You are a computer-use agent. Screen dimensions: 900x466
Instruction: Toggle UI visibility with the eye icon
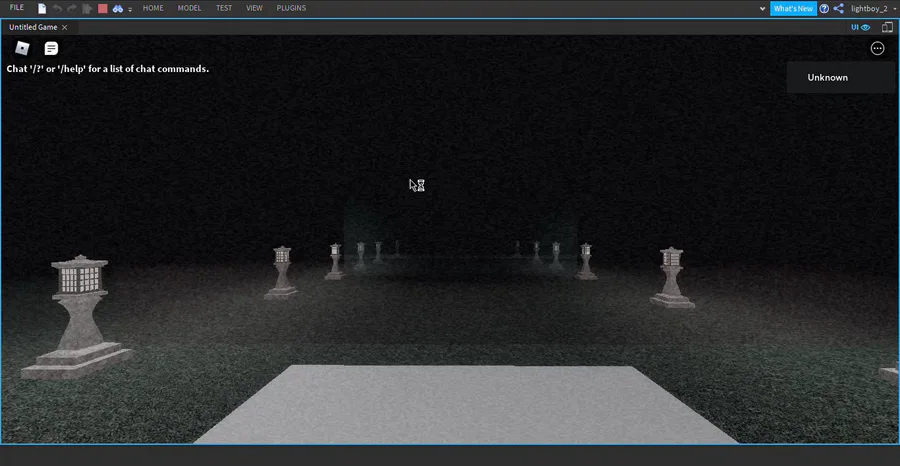point(861,27)
